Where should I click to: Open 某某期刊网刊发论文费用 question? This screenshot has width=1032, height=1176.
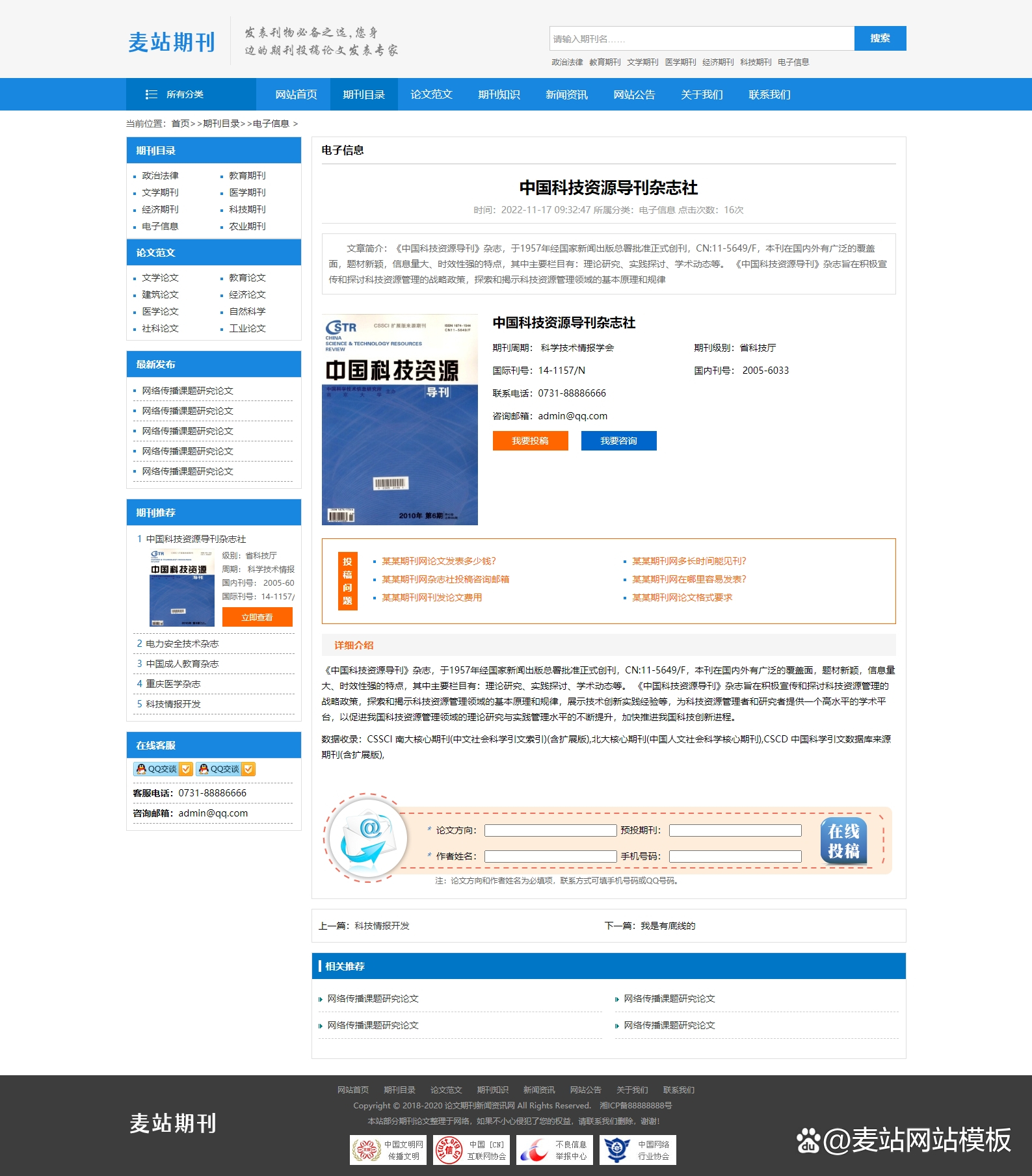pos(432,597)
